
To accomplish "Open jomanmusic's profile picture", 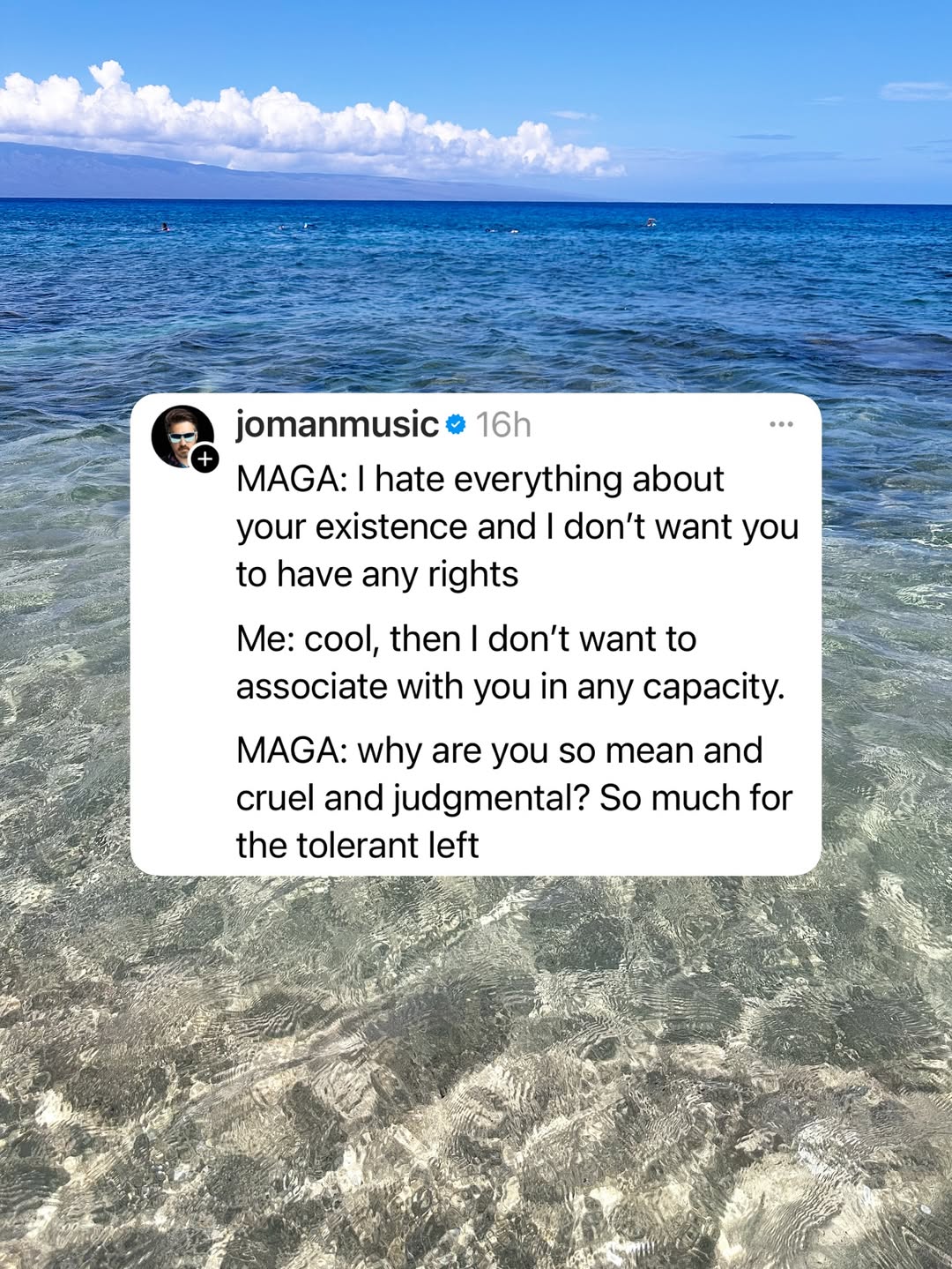I will click(182, 436).
